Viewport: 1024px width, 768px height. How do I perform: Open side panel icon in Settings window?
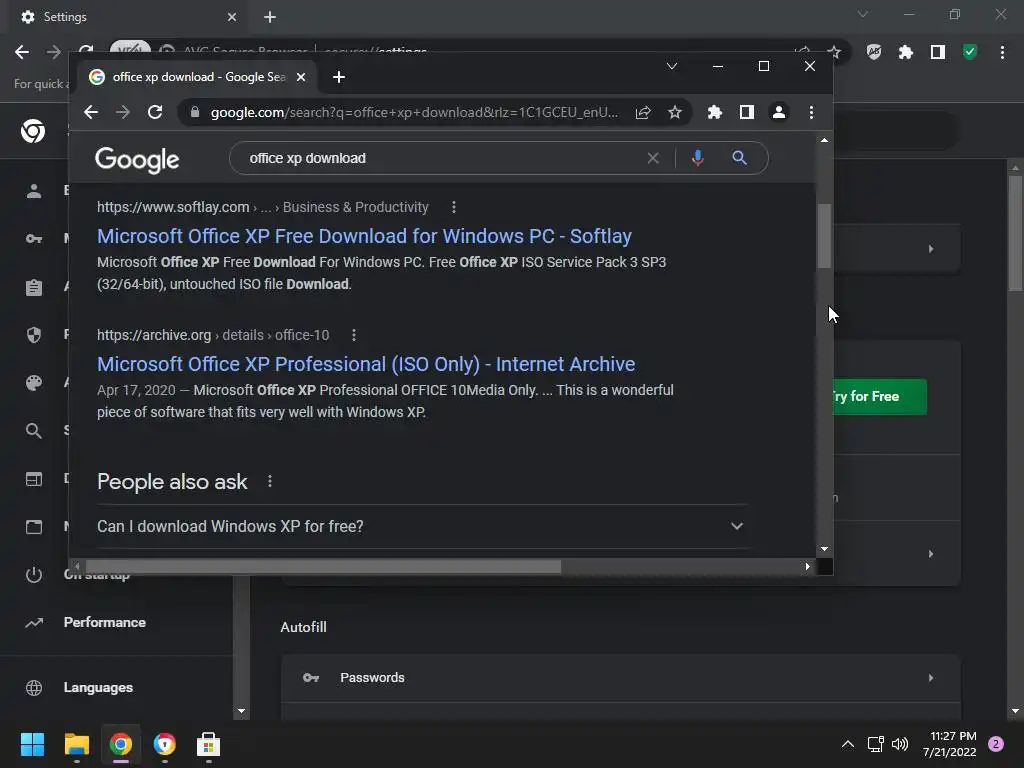(938, 52)
